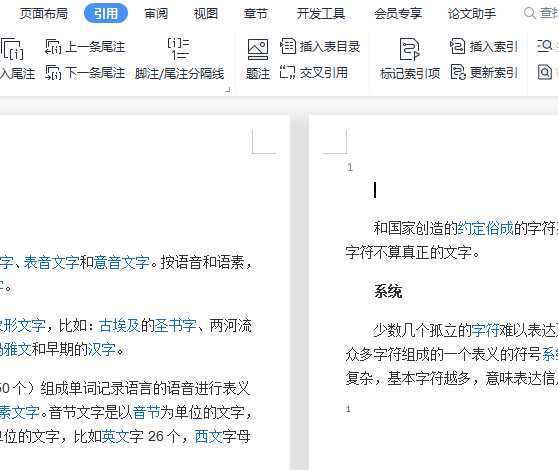Click the text 和国家创造的
The width and height of the screenshot is (558, 470).
416,228
